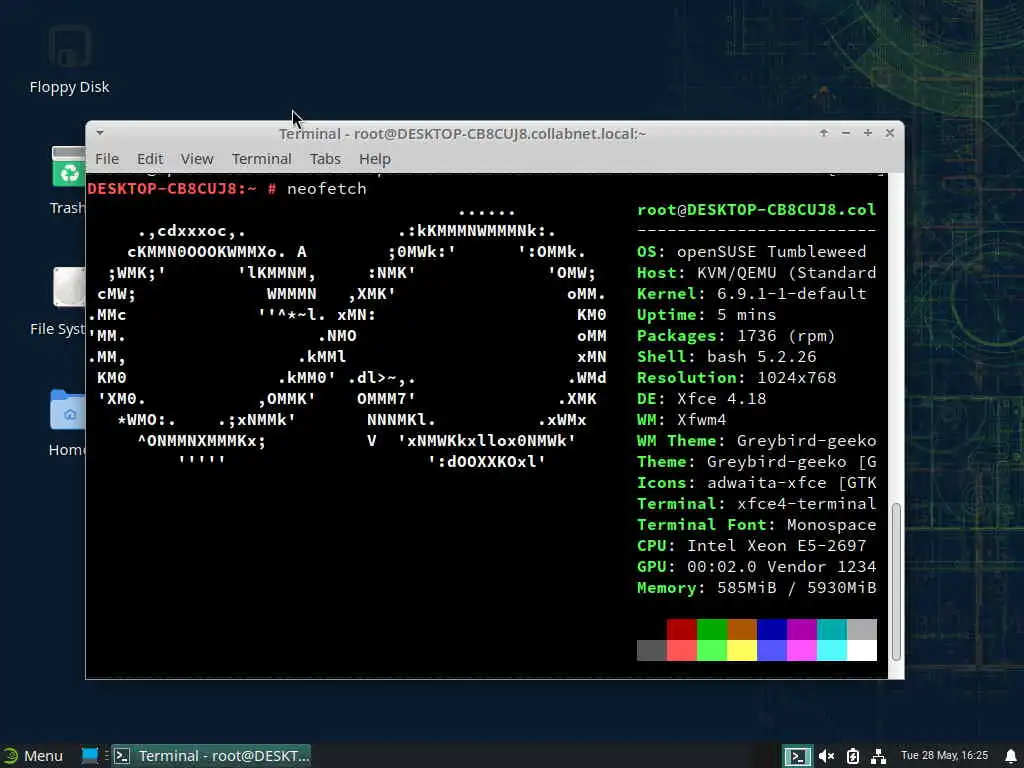Open the window menu arrow in the titlebar

[100, 133]
